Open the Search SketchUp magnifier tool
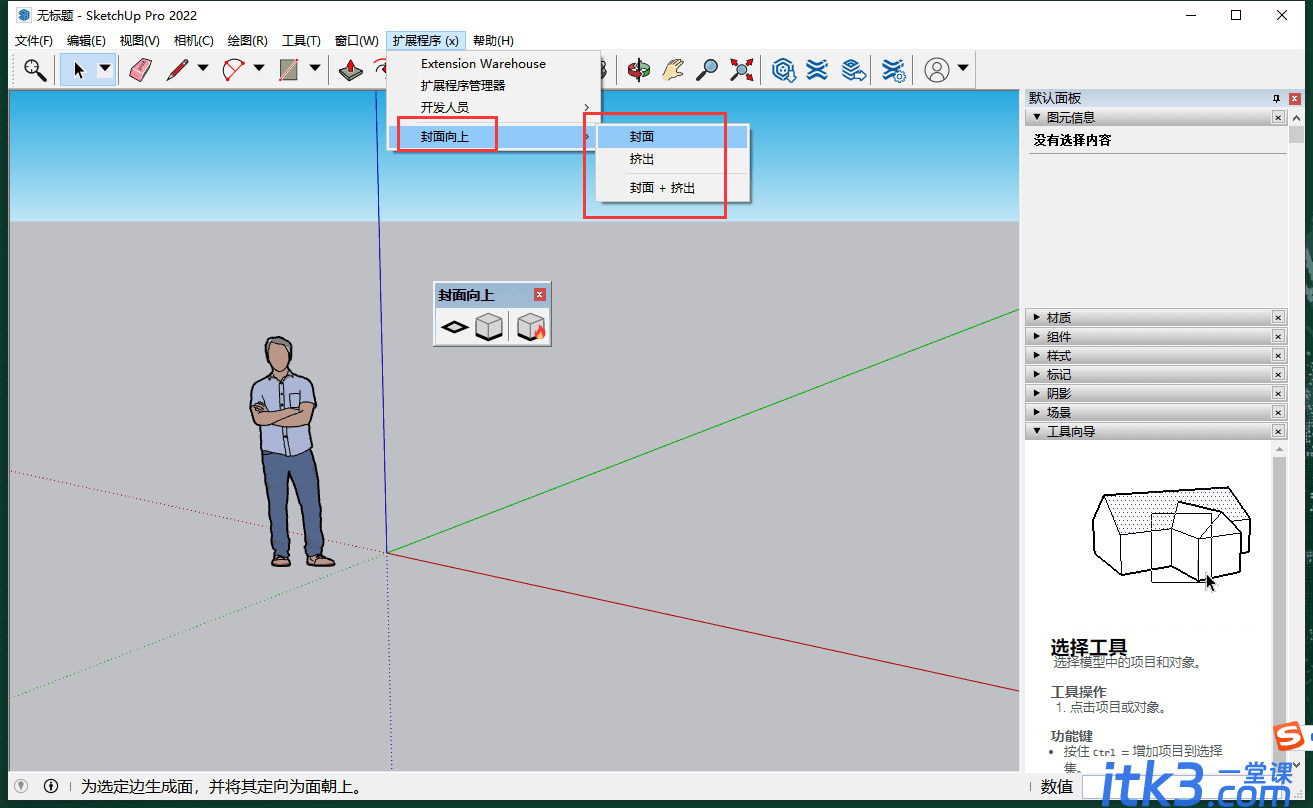The image size is (1313, 808). pyautogui.click(x=35, y=69)
